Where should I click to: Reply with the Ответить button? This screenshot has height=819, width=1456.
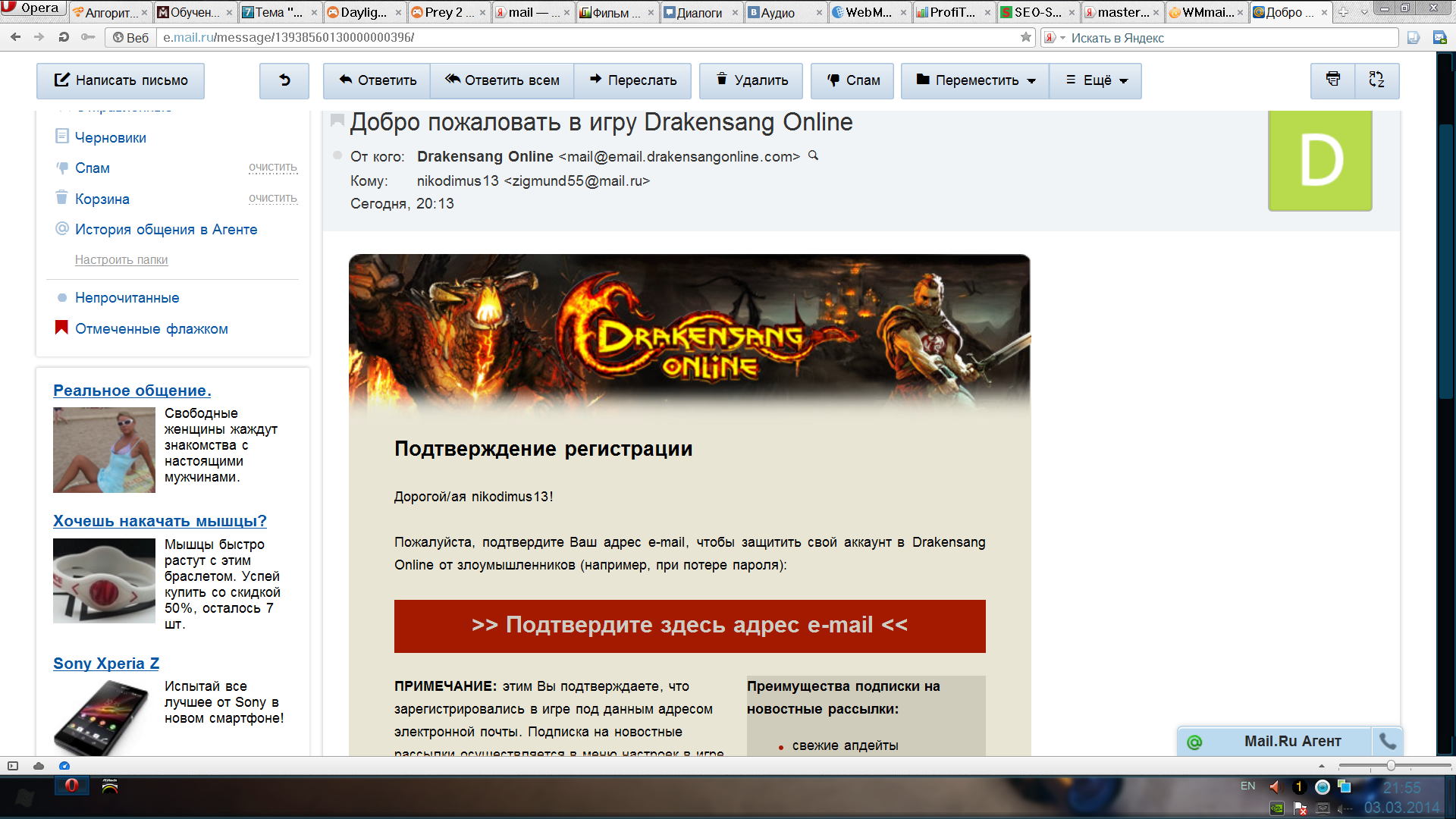click(377, 80)
